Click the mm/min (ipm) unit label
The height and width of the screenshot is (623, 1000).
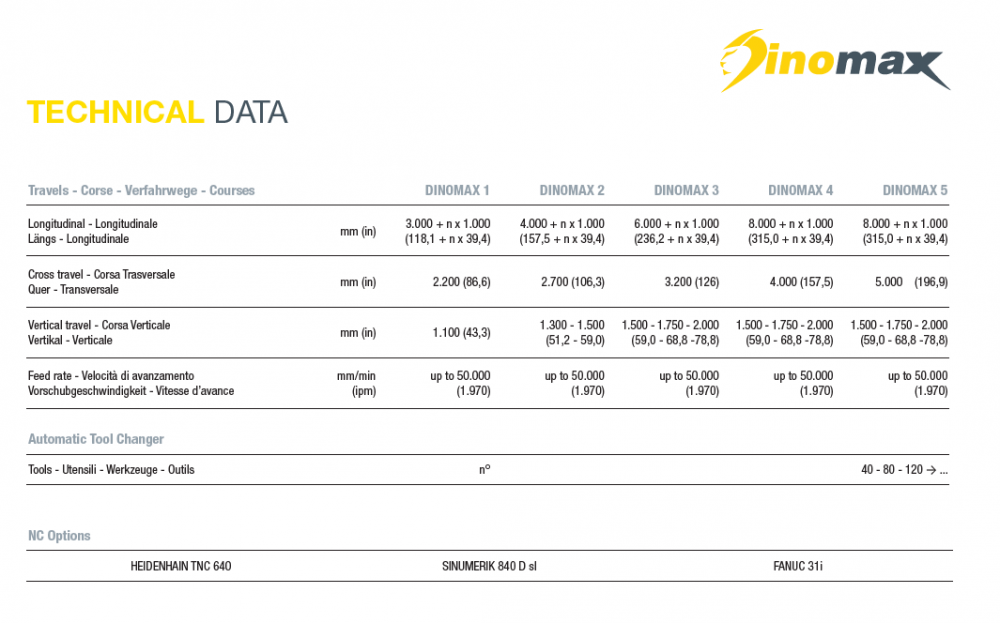coord(357,383)
